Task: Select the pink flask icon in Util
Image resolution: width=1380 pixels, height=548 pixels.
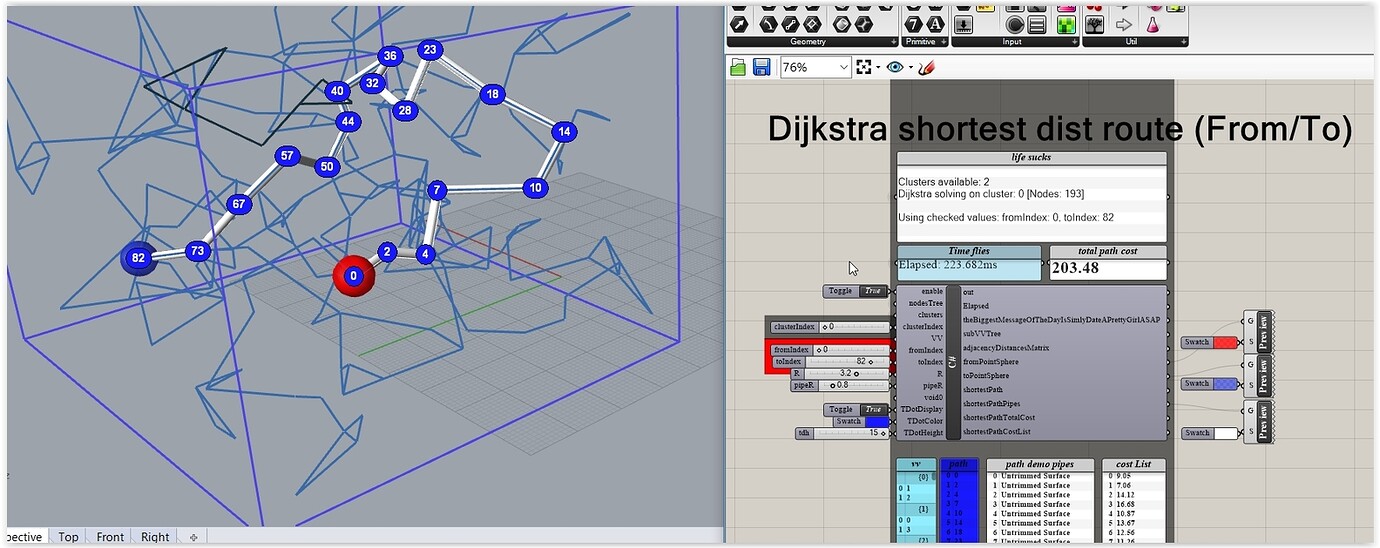Action: pos(1153,24)
